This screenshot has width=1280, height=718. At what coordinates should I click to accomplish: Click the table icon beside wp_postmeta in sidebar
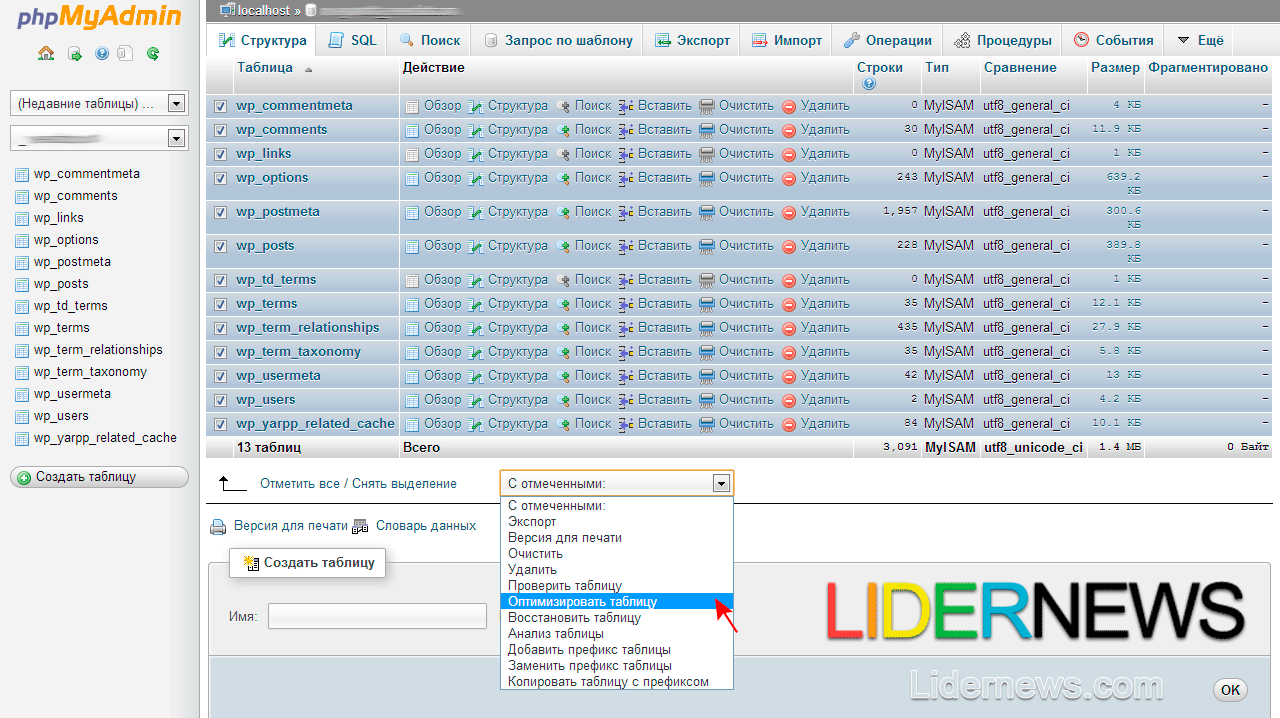pos(22,262)
